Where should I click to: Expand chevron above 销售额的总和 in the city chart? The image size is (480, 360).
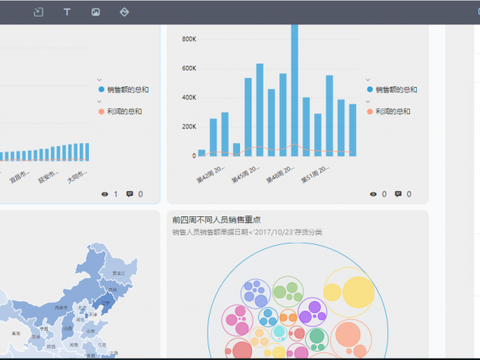pyautogui.click(x=99, y=80)
